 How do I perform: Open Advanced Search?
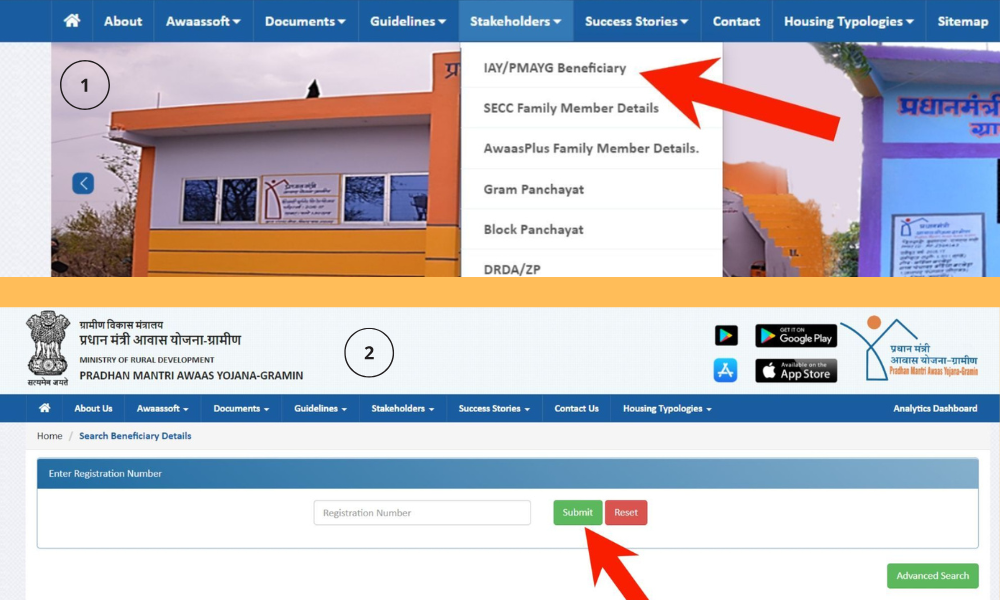tap(932, 576)
